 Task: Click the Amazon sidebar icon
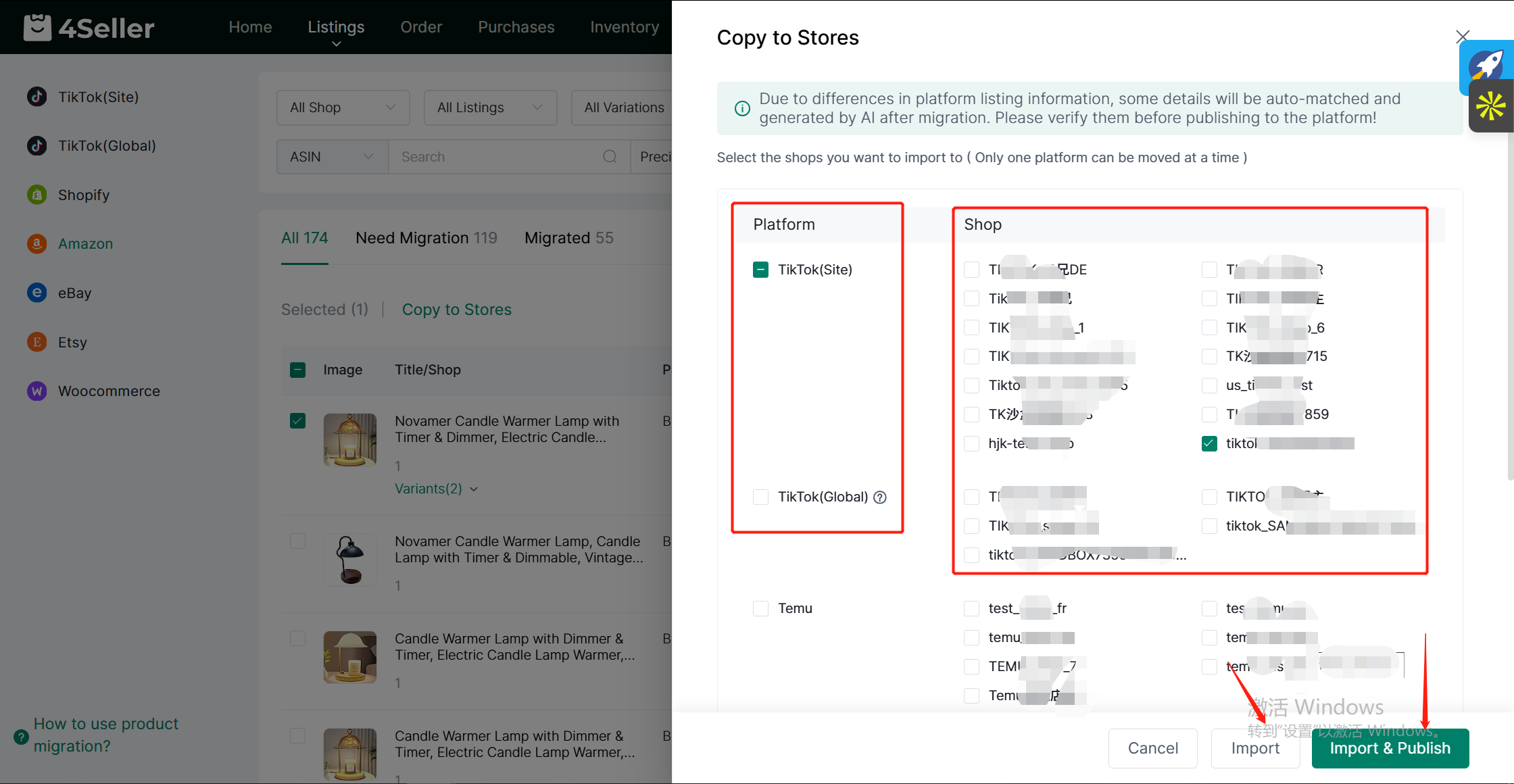pyautogui.click(x=37, y=243)
